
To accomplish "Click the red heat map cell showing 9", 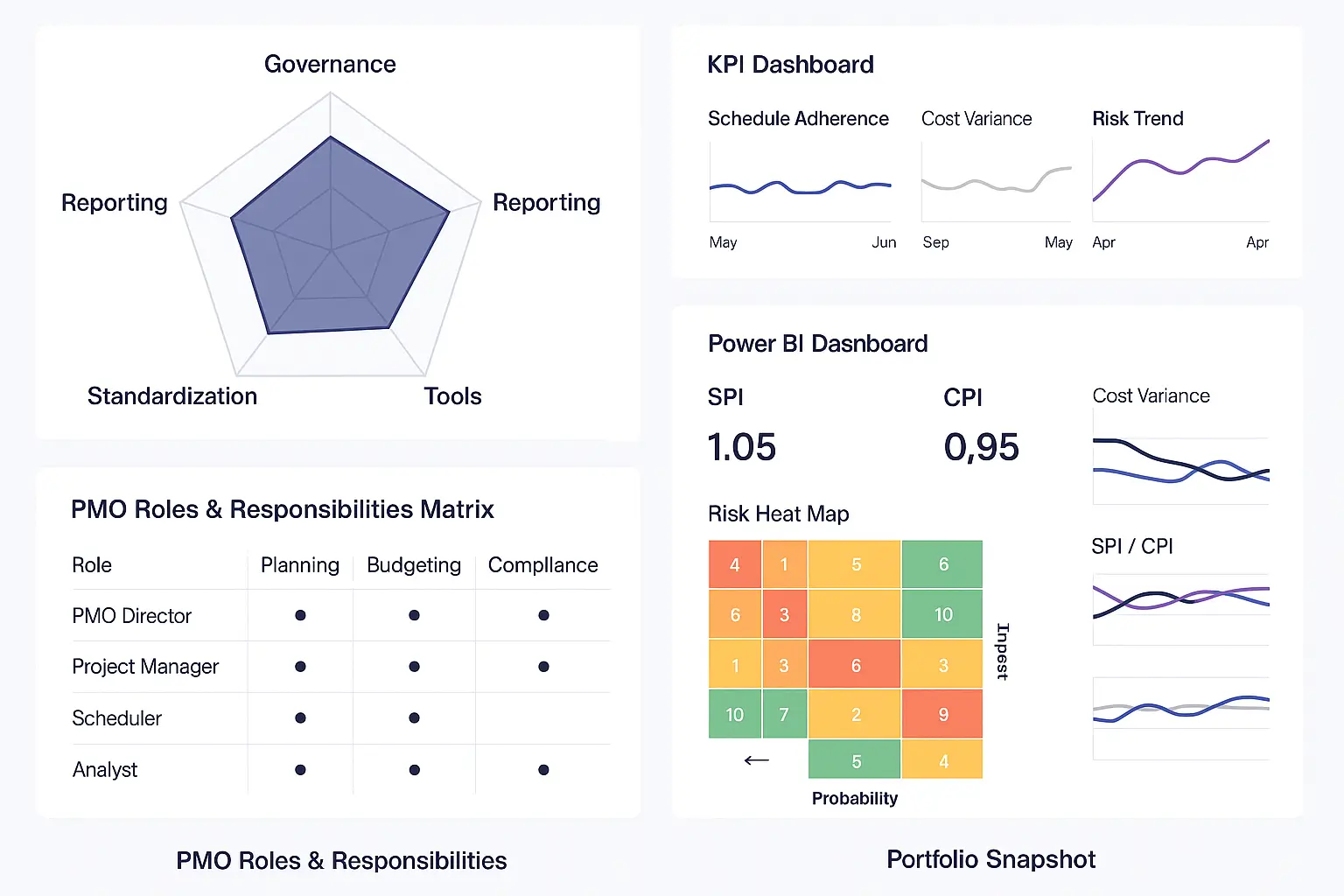I will coord(942,714).
